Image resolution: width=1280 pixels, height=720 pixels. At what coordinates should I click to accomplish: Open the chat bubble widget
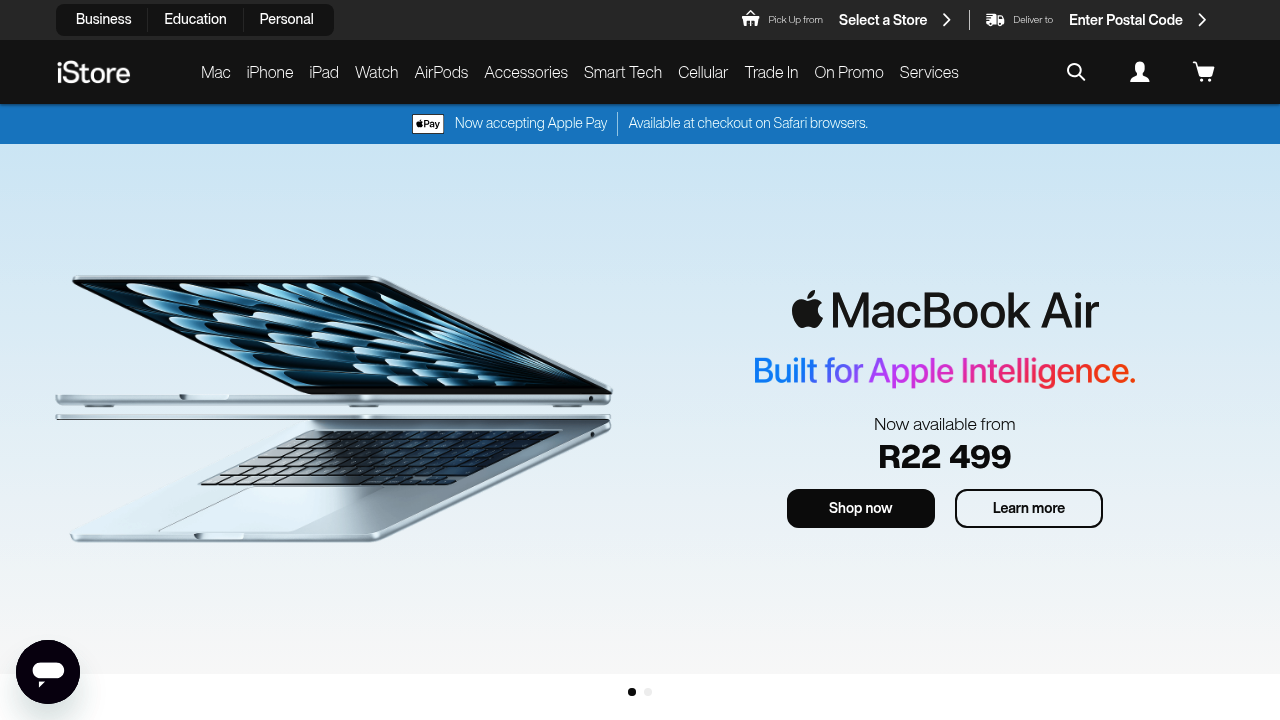point(48,672)
